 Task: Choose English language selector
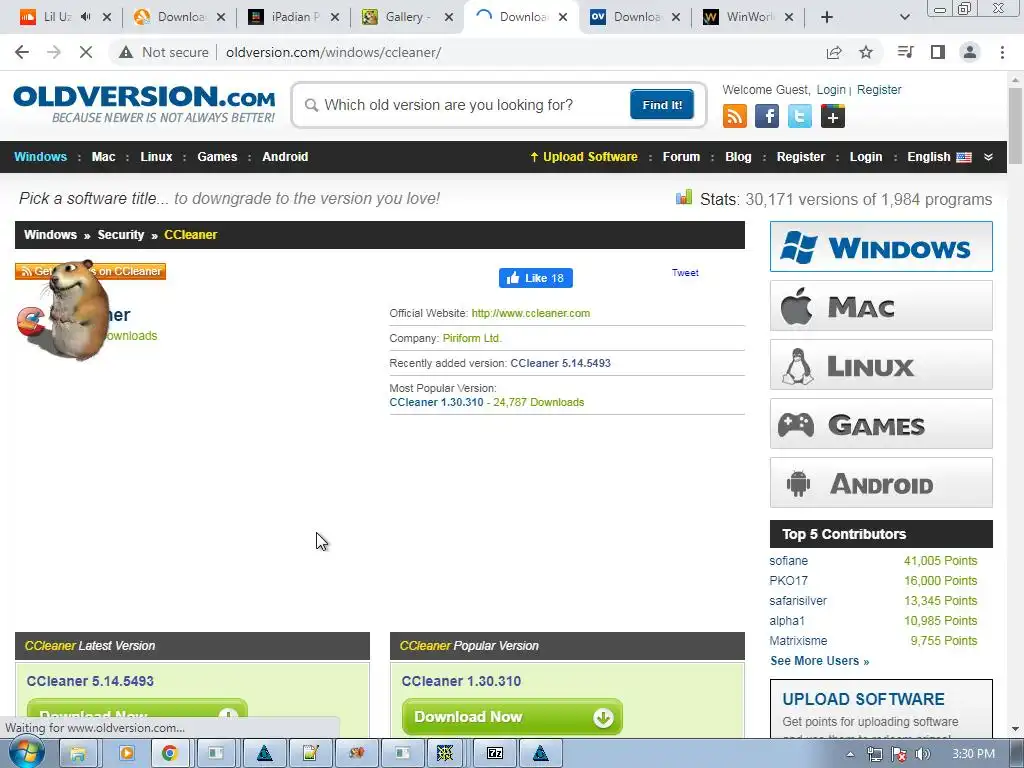(x=939, y=157)
